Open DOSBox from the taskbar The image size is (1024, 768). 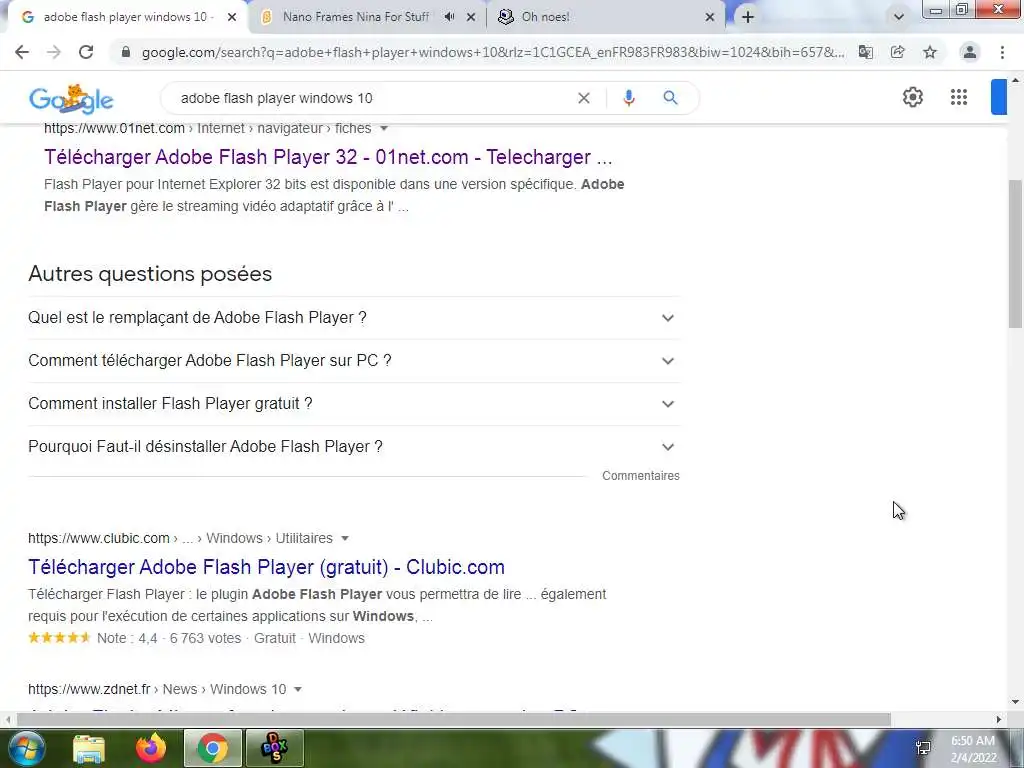pyautogui.click(x=274, y=748)
